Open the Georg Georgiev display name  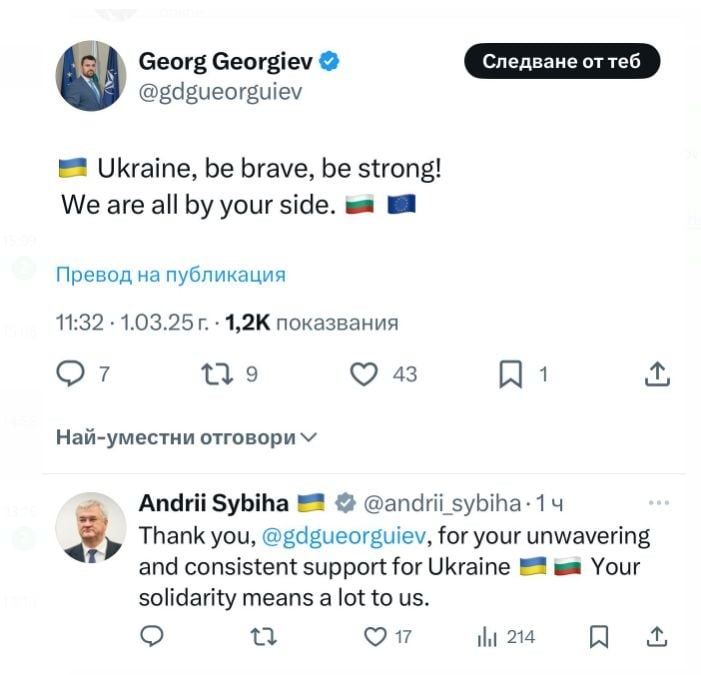(226, 61)
